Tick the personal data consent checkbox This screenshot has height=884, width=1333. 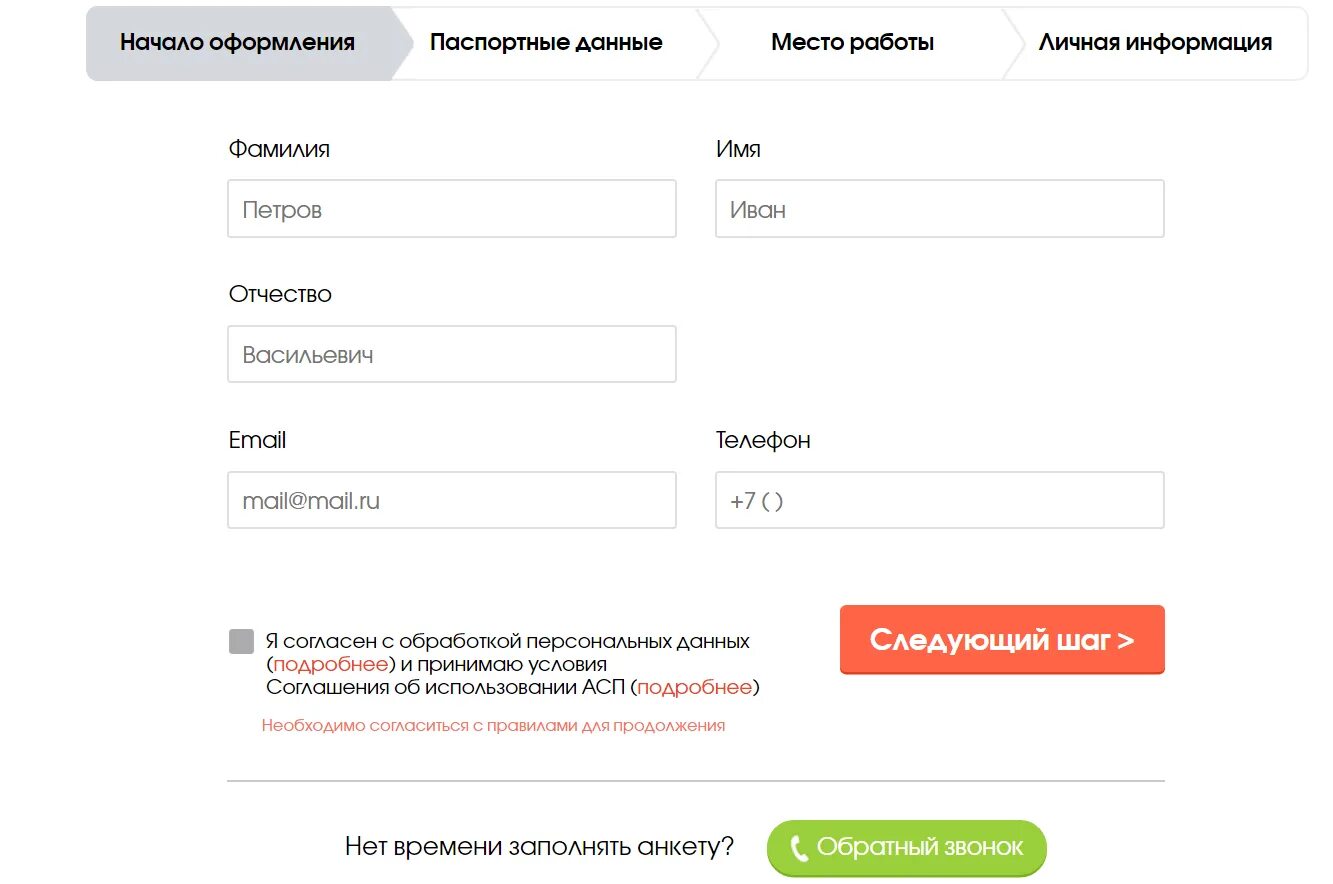pos(241,641)
